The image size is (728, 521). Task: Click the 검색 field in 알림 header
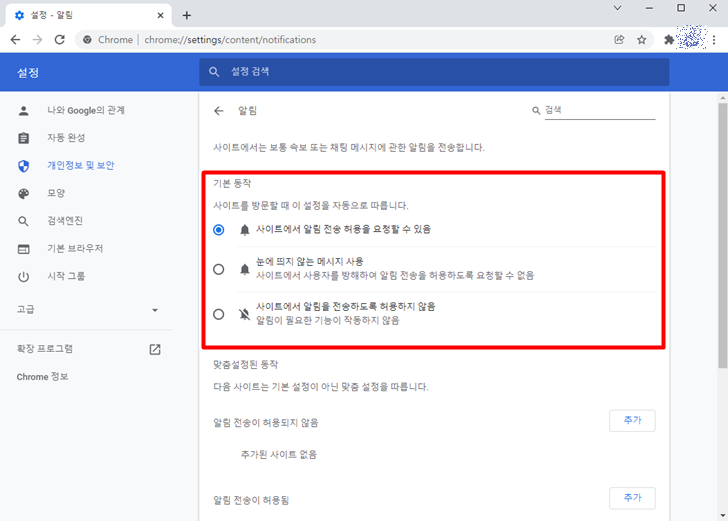[x=599, y=111]
